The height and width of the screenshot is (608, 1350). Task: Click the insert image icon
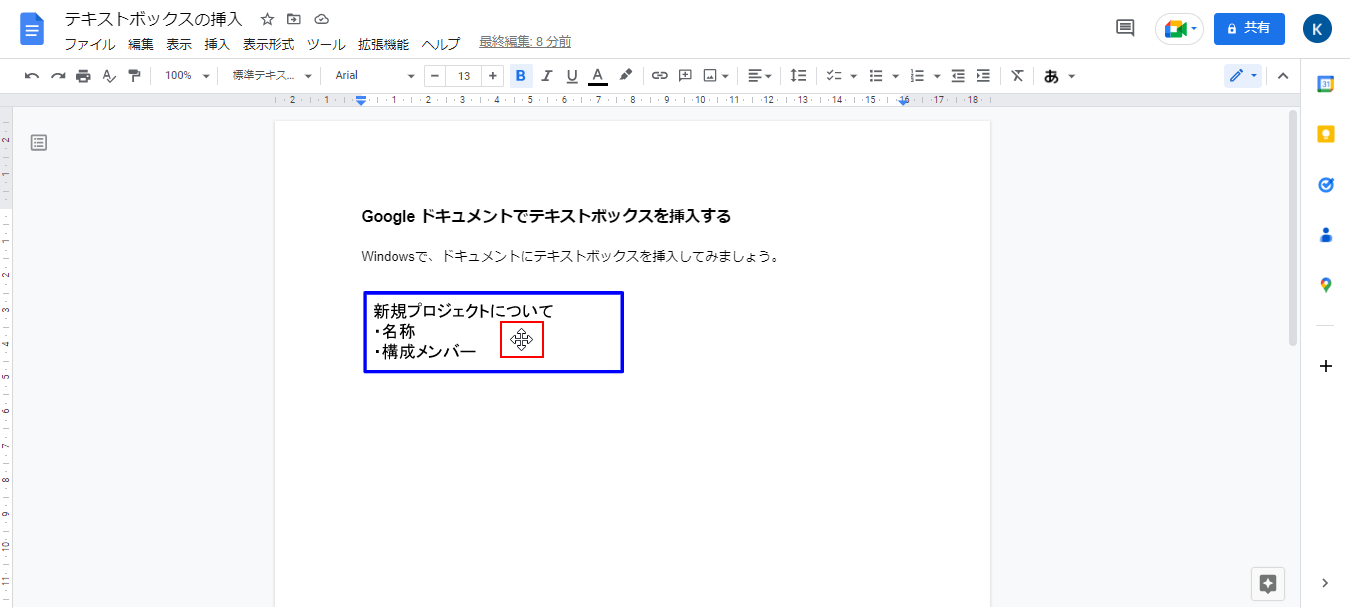[710, 76]
